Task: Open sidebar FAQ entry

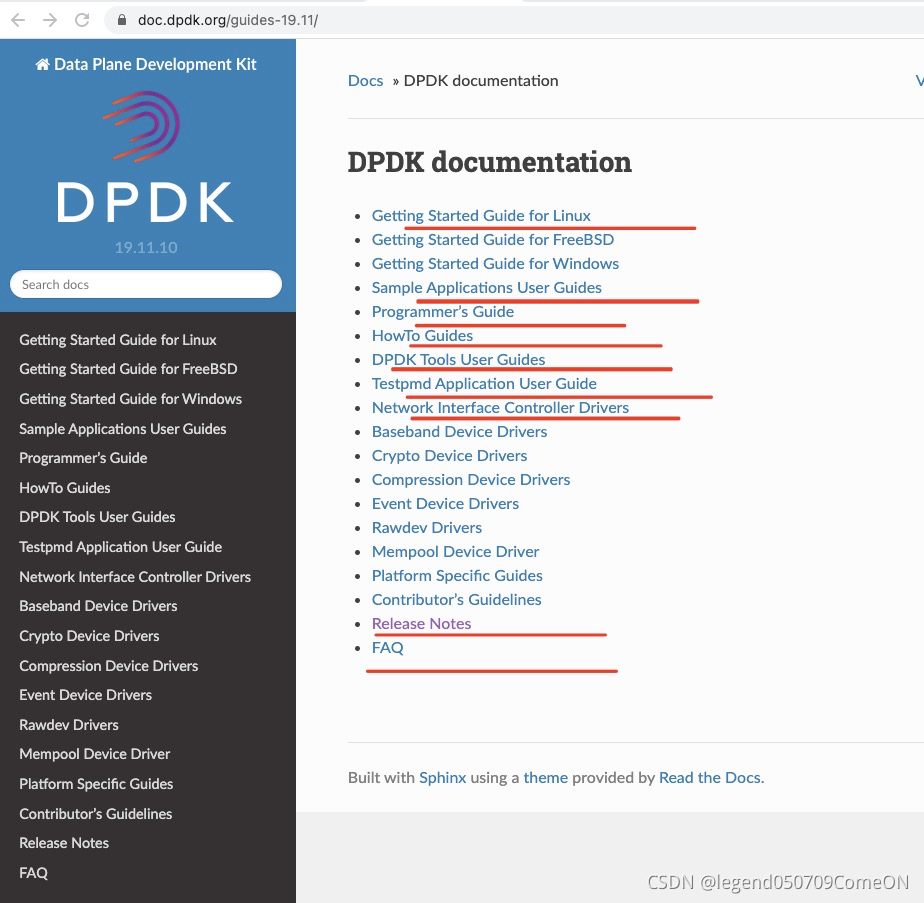Action: point(33,873)
